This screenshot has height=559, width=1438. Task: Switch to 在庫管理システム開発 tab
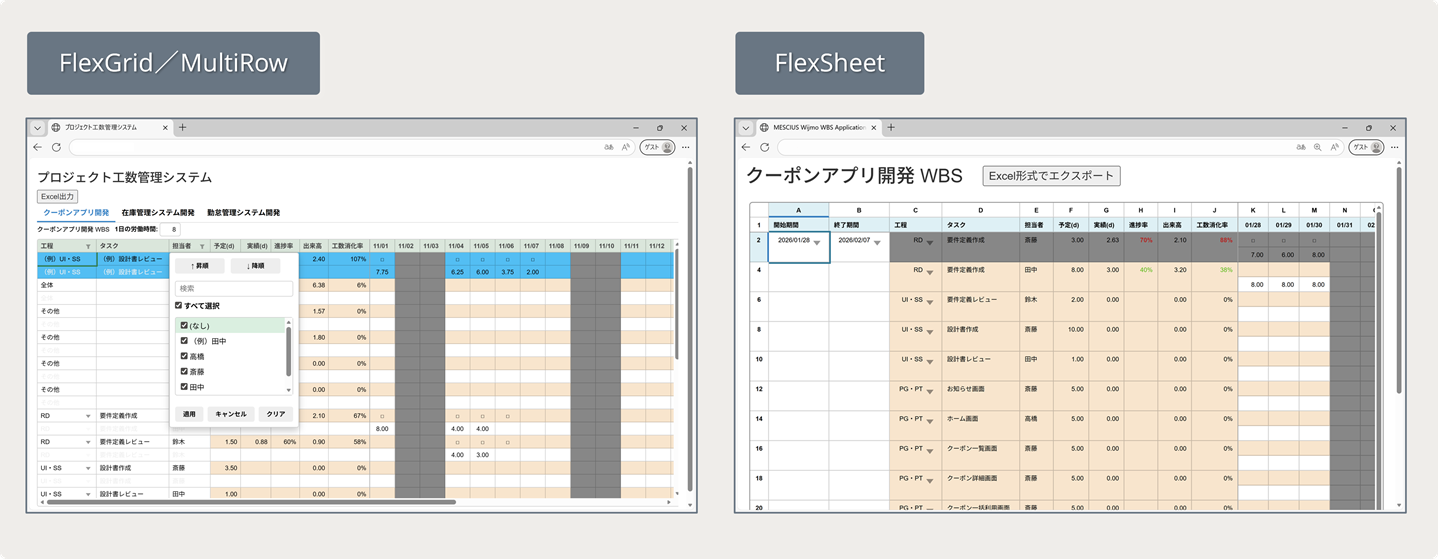[x=158, y=213]
